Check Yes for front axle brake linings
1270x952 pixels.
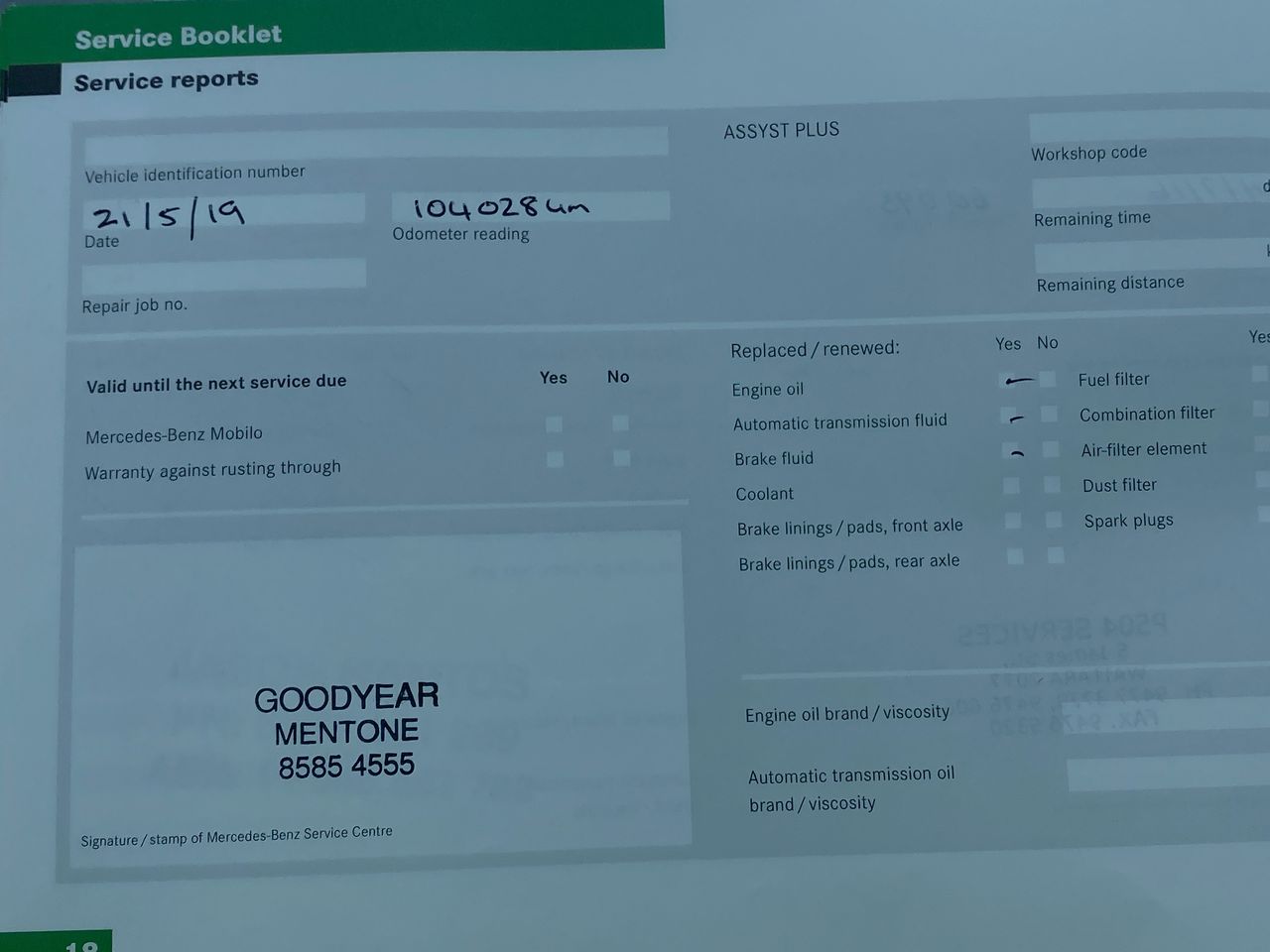1013,522
